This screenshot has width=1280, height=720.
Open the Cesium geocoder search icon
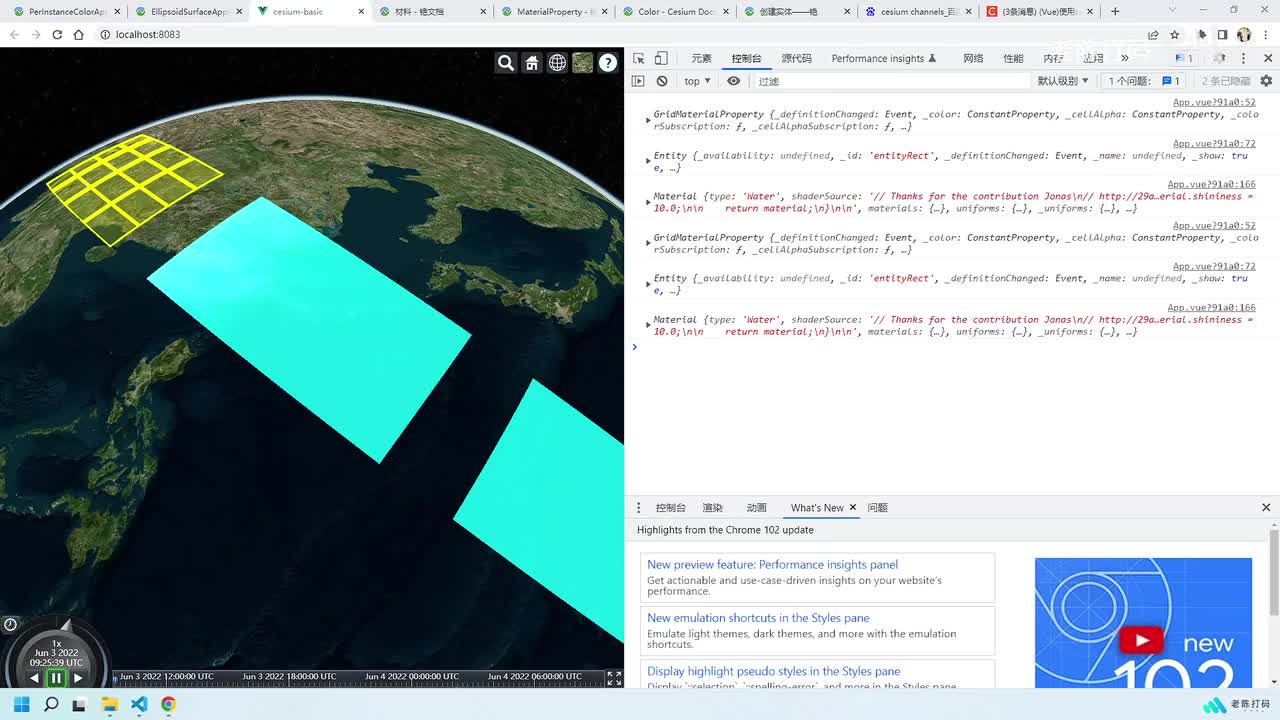pos(506,63)
